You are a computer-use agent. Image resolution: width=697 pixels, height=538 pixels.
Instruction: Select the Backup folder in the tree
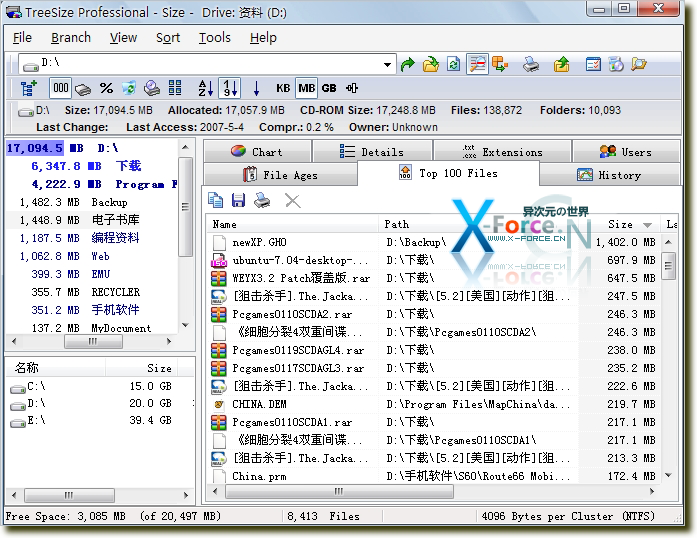click(x=109, y=202)
